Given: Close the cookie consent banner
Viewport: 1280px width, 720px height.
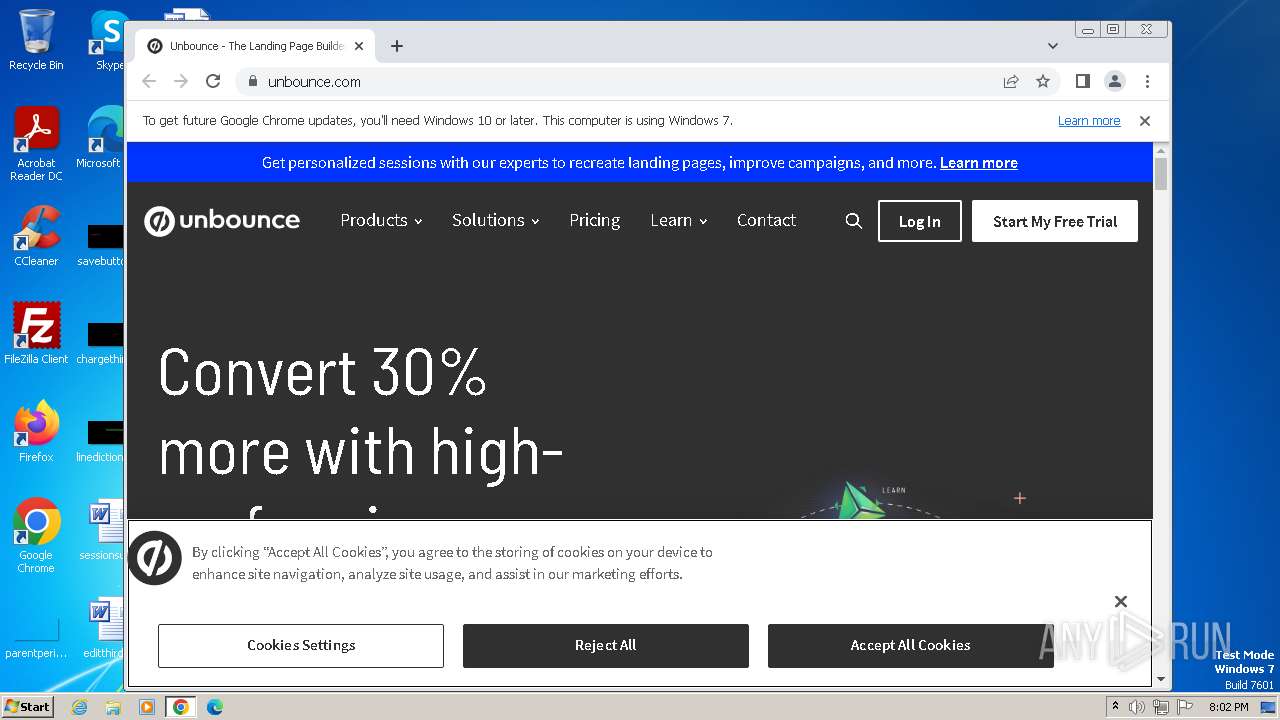Looking at the screenshot, I should pyautogui.click(x=1121, y=601).
